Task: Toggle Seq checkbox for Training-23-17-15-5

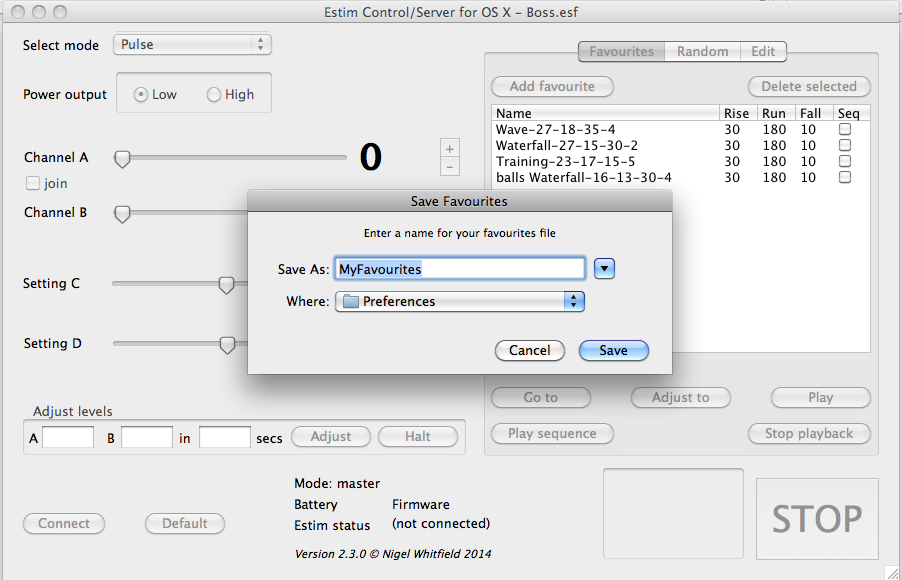Action: pyautogui.click(x=845, y=162)
